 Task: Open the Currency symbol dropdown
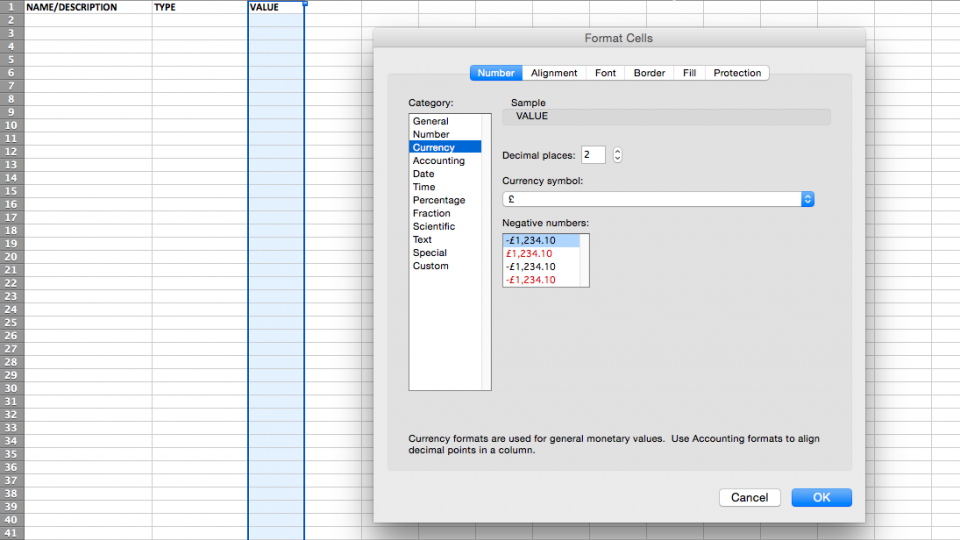[658, 199]
